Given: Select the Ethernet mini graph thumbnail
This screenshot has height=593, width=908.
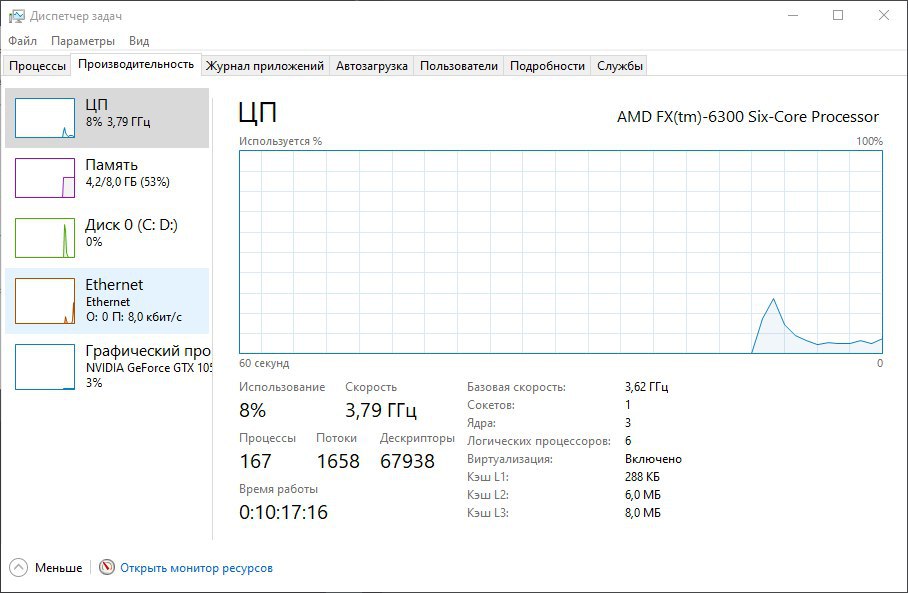Looking at the screenshot, I should click(x=45, y=301).
